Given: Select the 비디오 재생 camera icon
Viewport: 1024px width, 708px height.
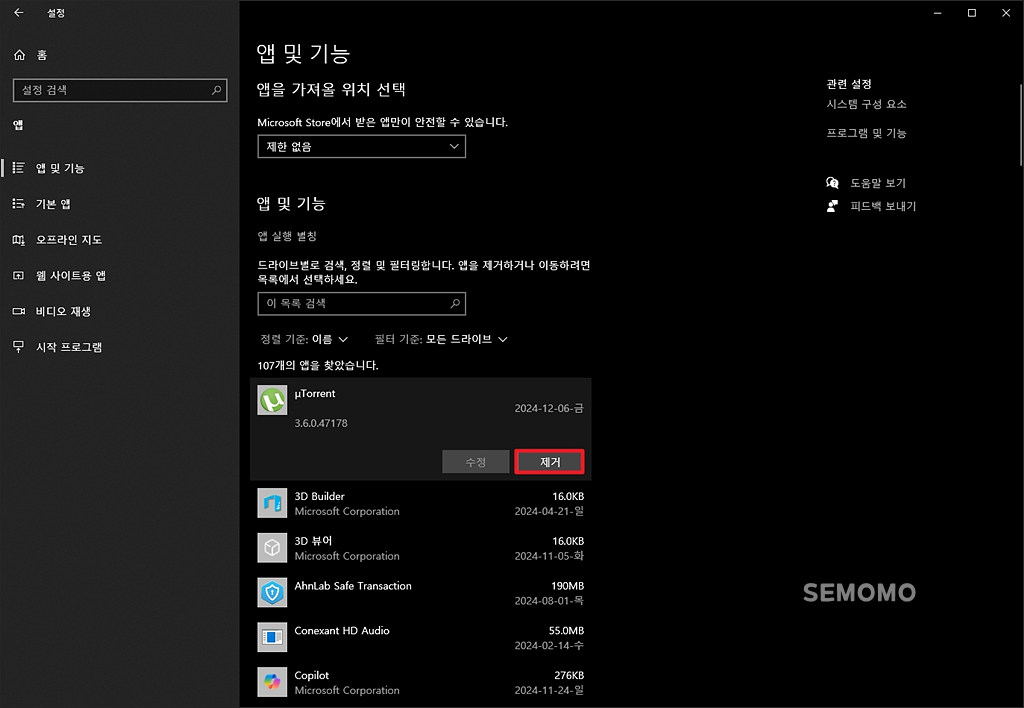Looking at the screenshot, I should 19,312.
